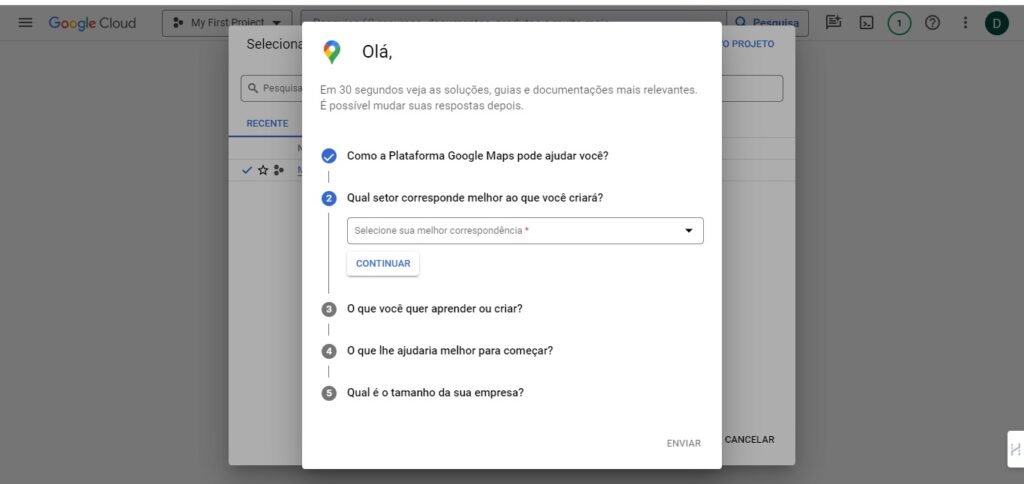This screenshot has height=484, width=1024.
Task: Click the Google Maps pin logo
Action: [332, 52]
